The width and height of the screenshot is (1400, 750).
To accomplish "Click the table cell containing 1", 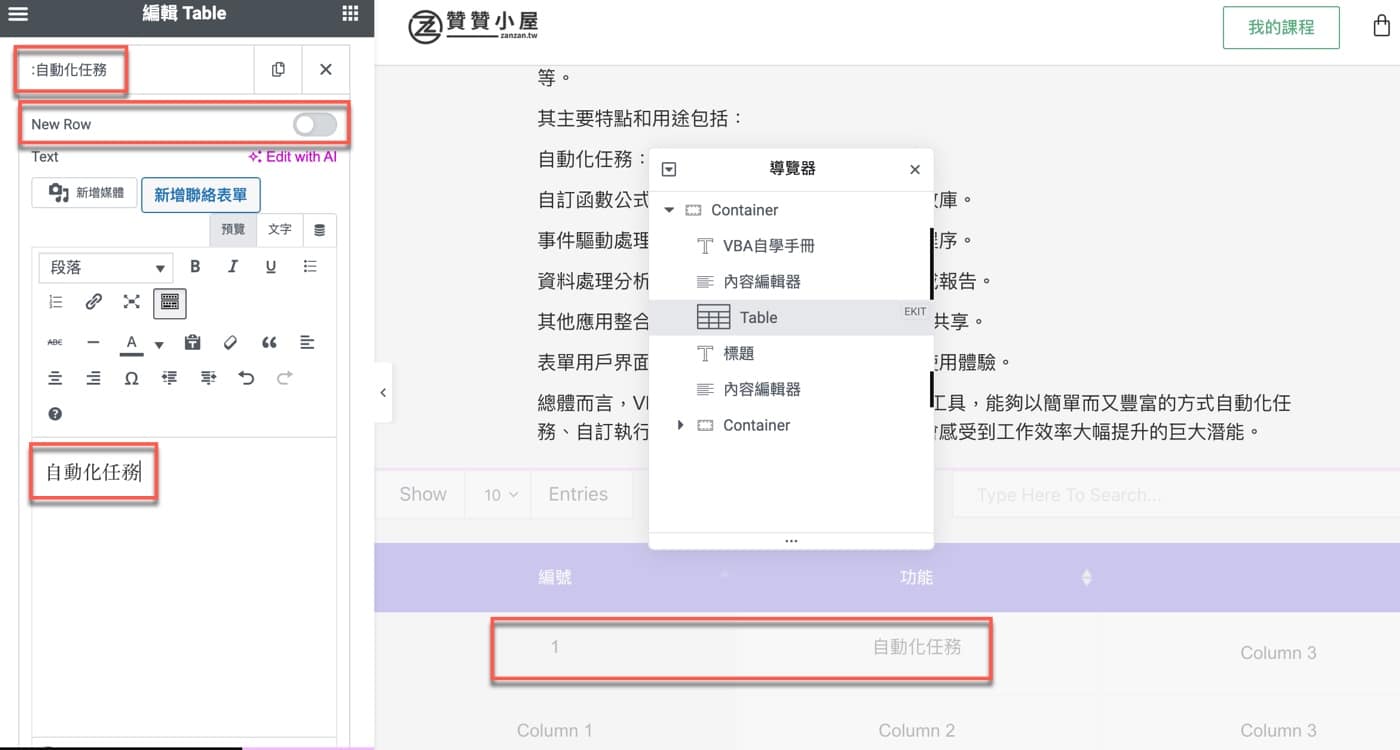I will 555,647.
